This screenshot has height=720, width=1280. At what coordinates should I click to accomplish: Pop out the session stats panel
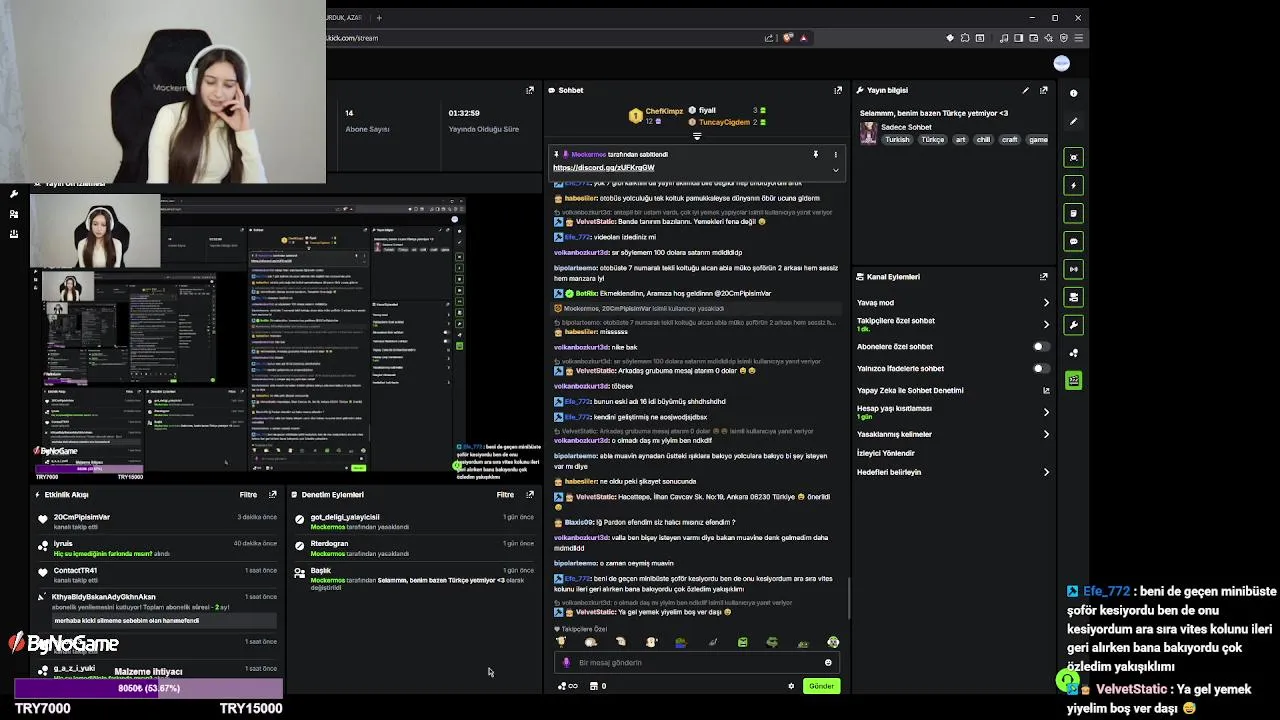(x=530, y=90)
